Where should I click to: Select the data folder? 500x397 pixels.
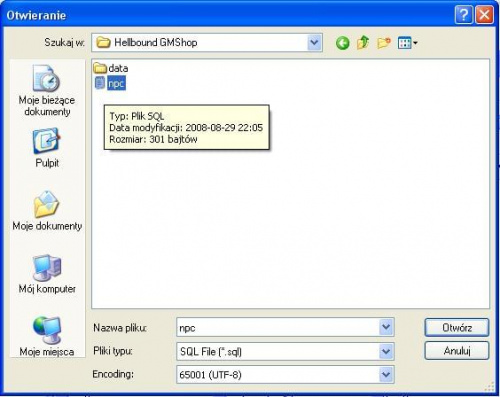click(111, 68)
